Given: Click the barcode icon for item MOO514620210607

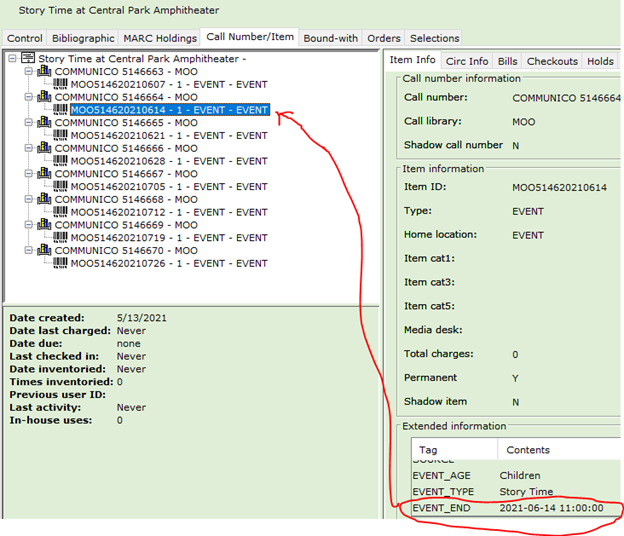Looking at the screenshot, I should [x=60, y=85].
